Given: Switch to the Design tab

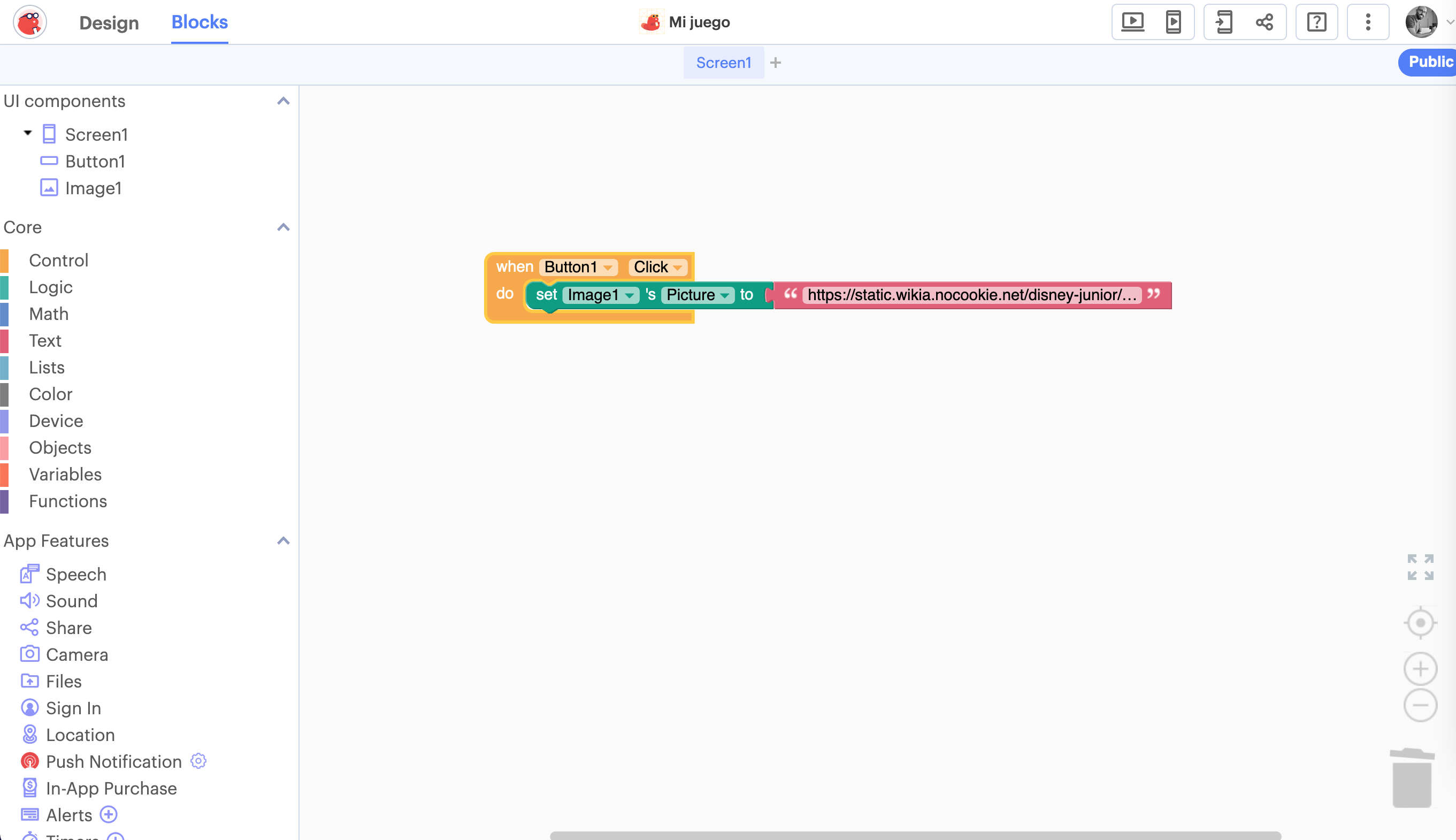Looking at the screenshot, I should coord(109,22).
